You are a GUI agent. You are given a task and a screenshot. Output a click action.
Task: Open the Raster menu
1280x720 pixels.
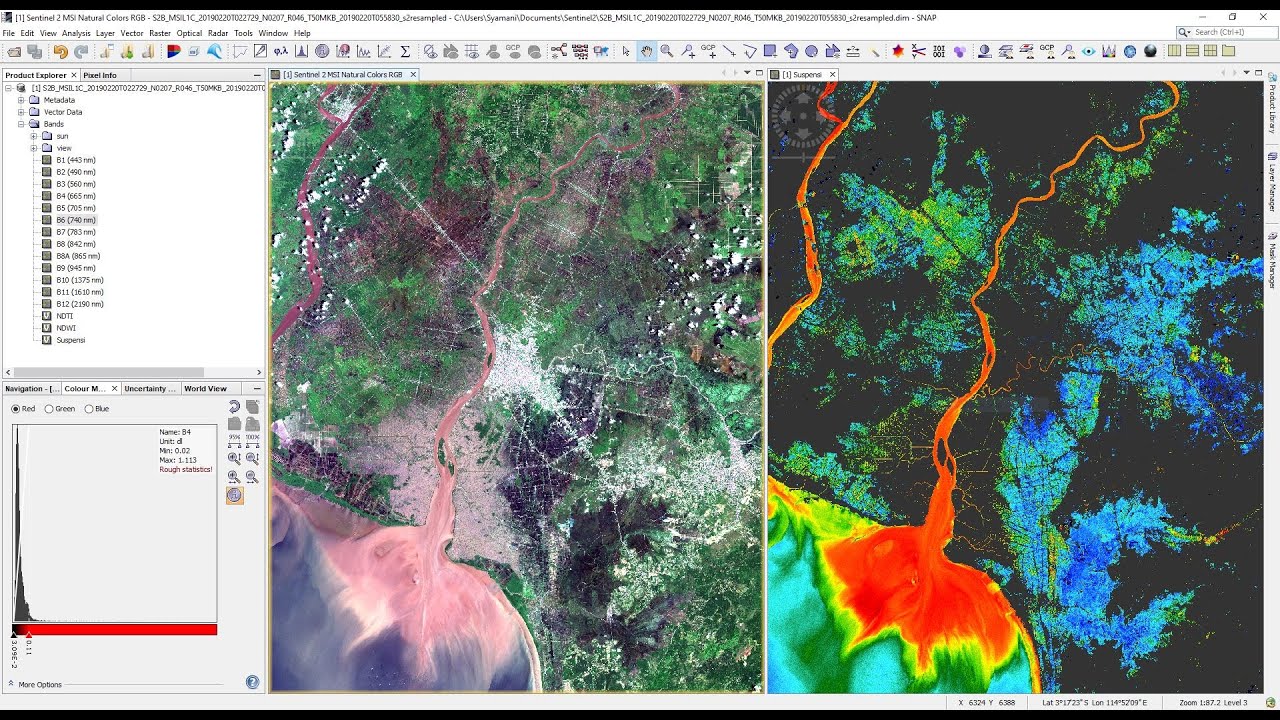pos(160,33)
